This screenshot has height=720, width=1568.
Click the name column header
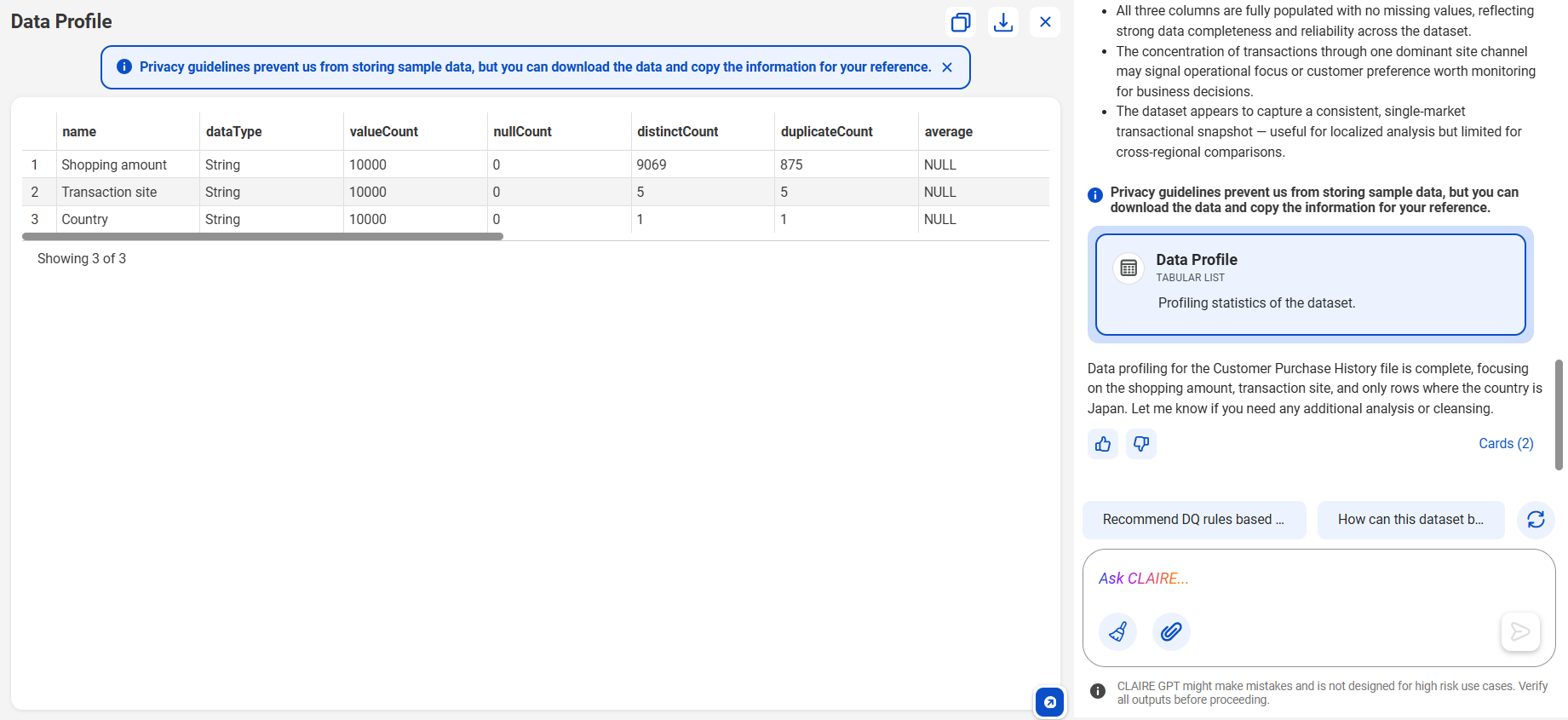pos(128,131)
